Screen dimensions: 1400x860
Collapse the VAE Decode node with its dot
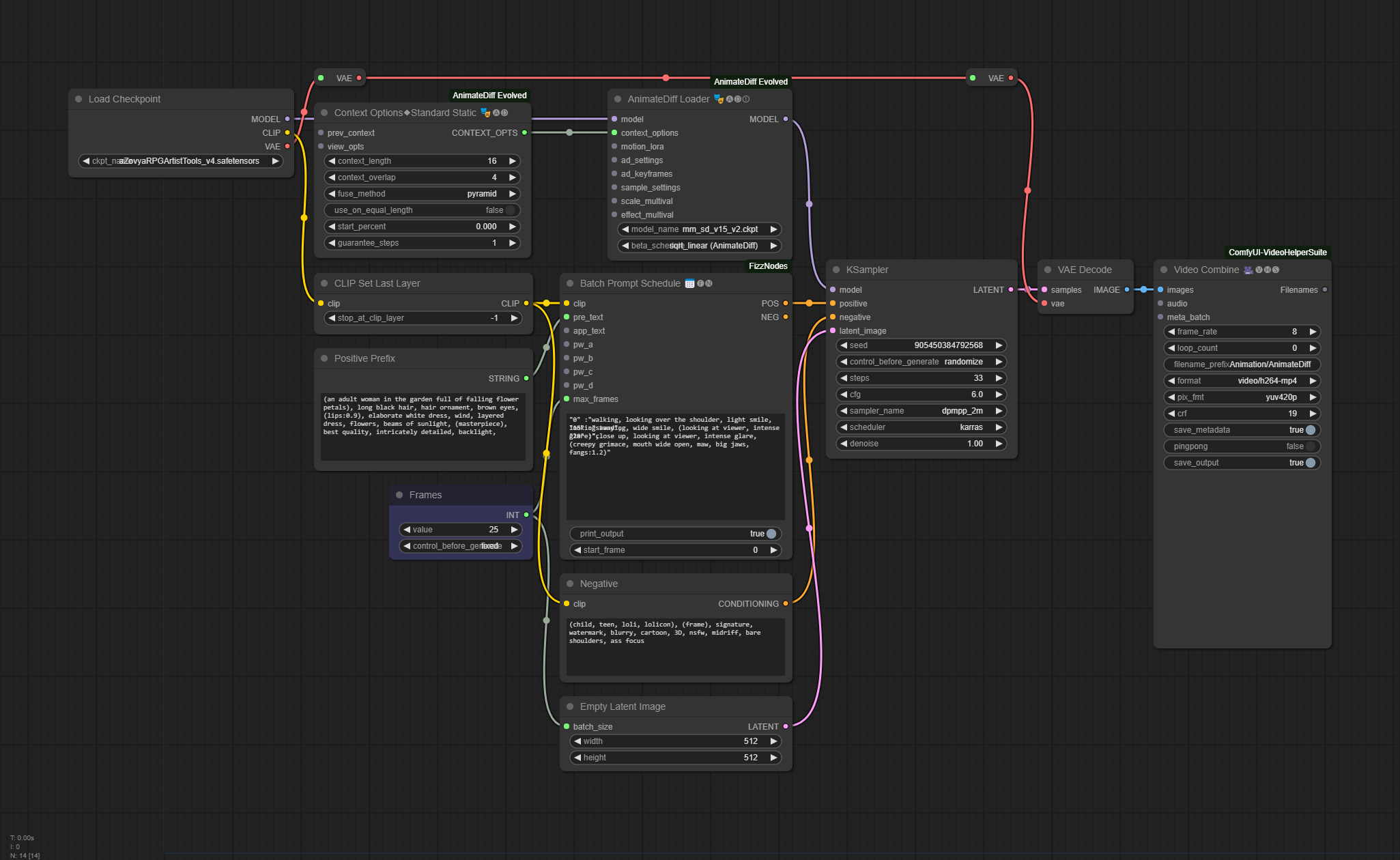point(1048,270)
